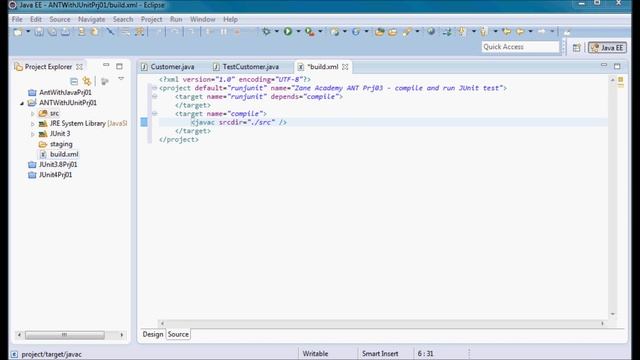Minimize the editor area
640x360 pixels.
[x=604, y=65]
